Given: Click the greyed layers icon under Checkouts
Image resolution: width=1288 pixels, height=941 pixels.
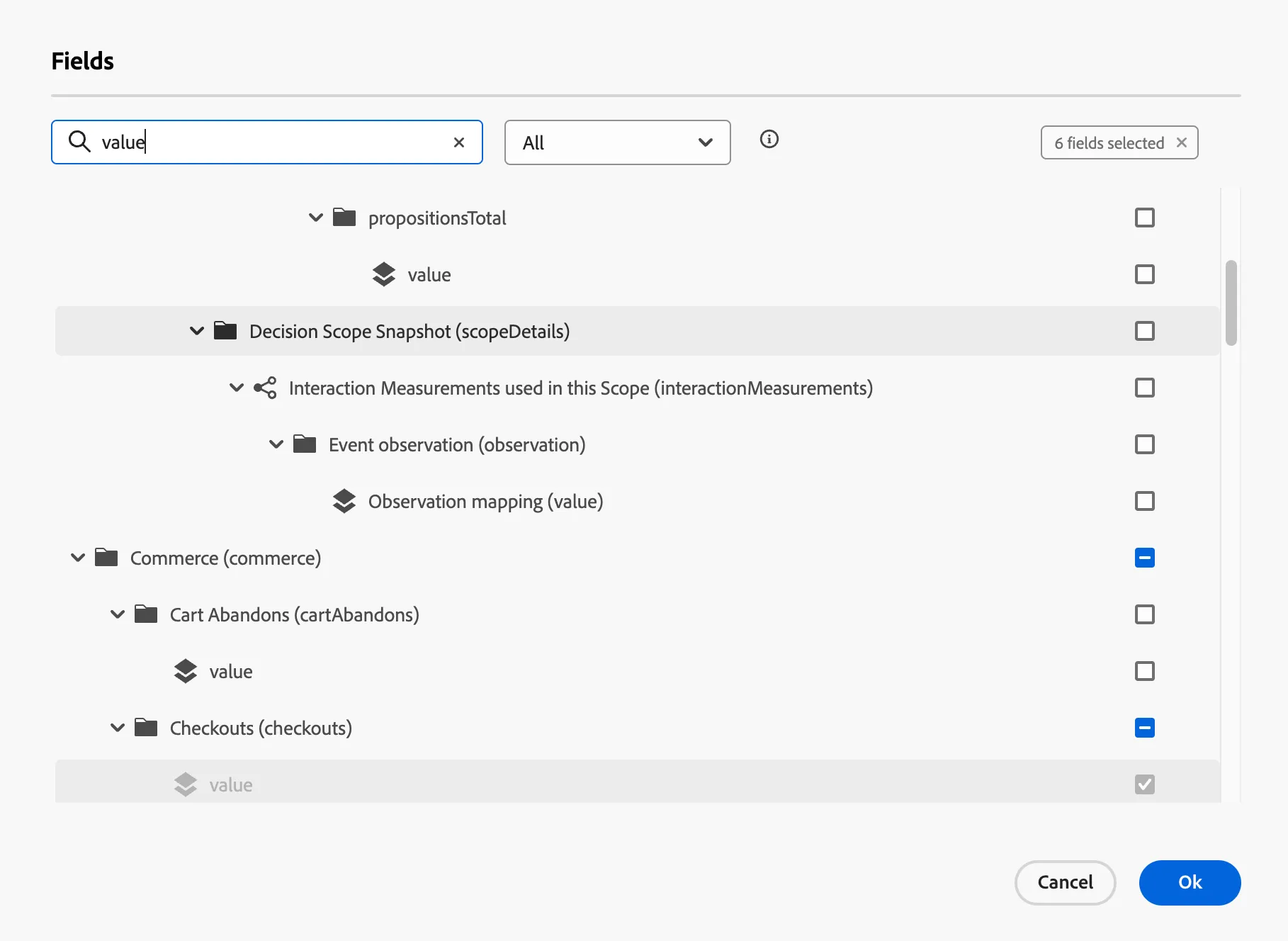Looking at the screenshot, I should tap(186, 784).
